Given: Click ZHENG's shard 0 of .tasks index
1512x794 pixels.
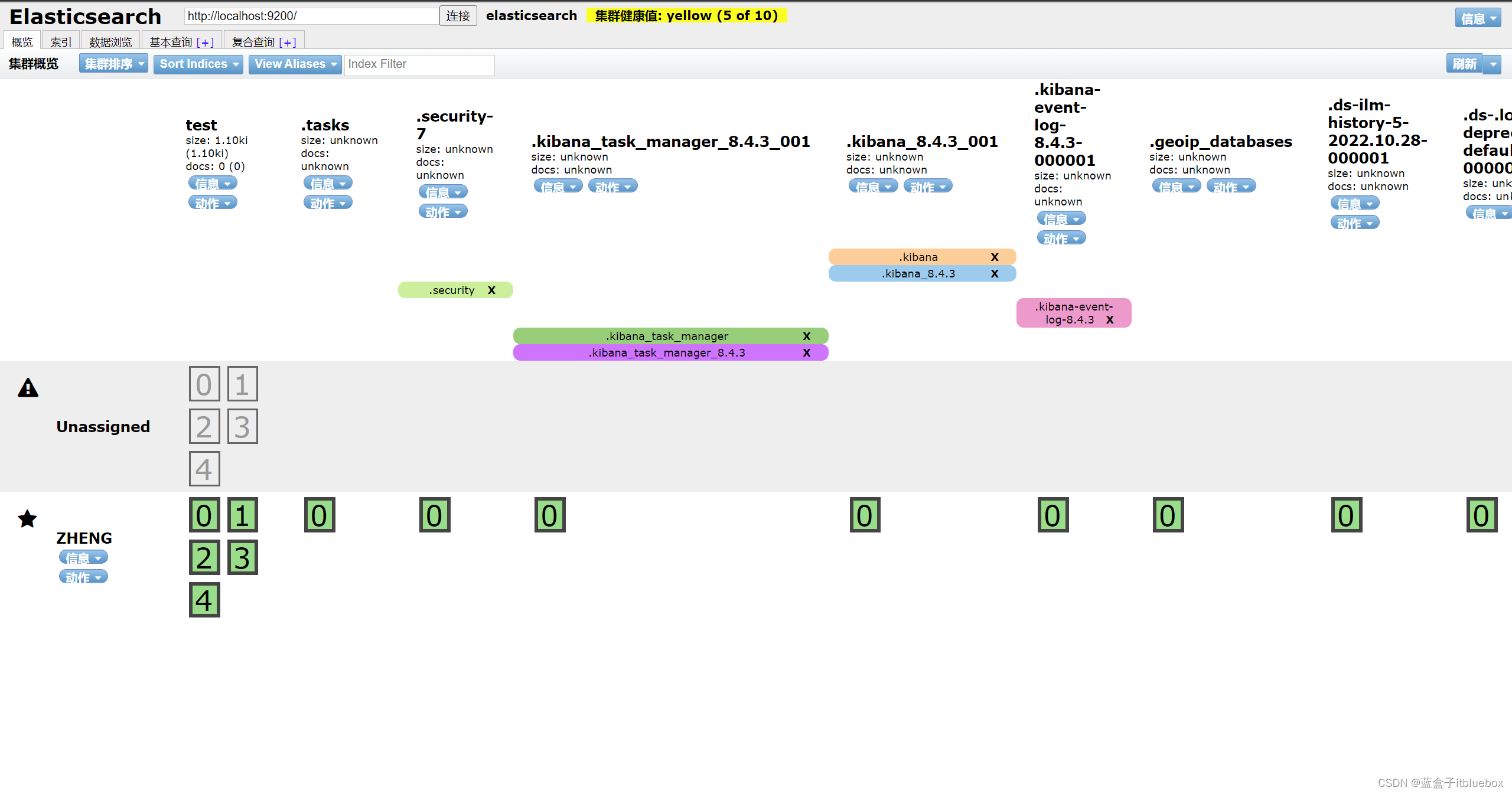Looking at the screenshot, I should [320, 515].
